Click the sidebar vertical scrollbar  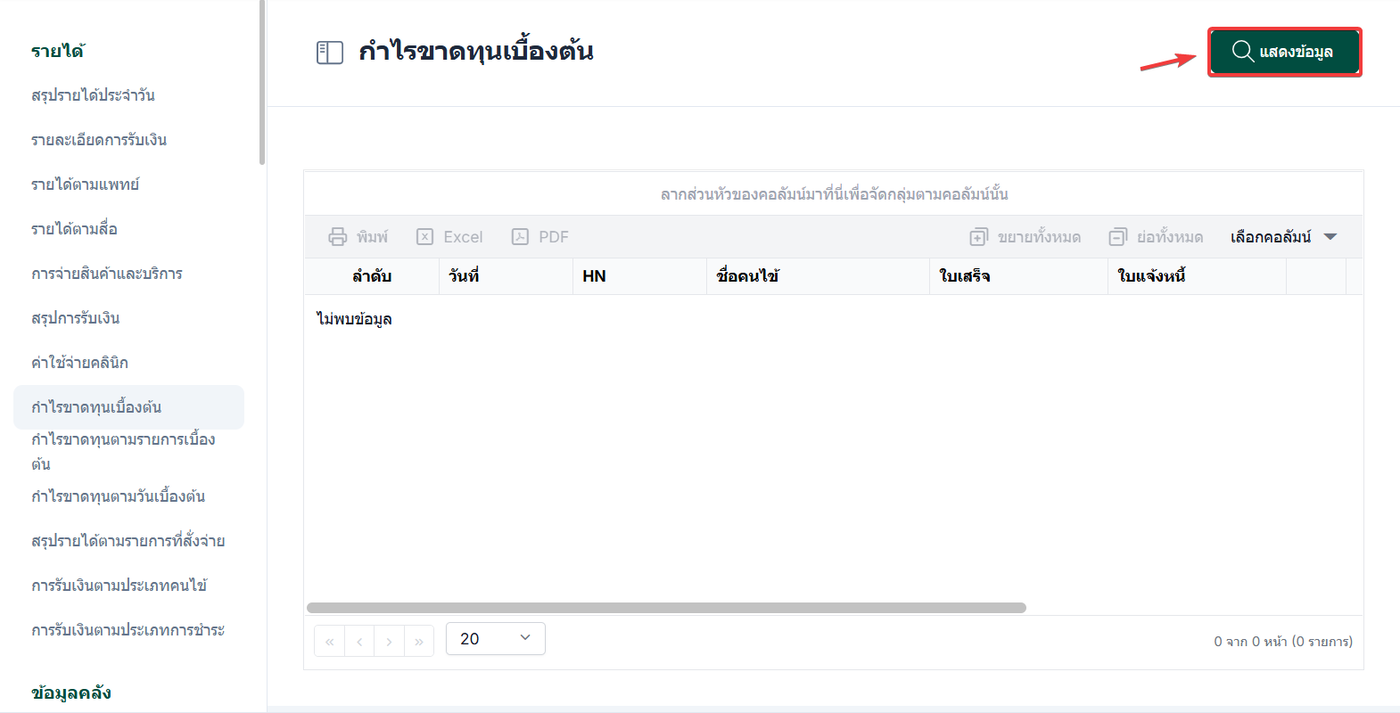pos(262,80)
